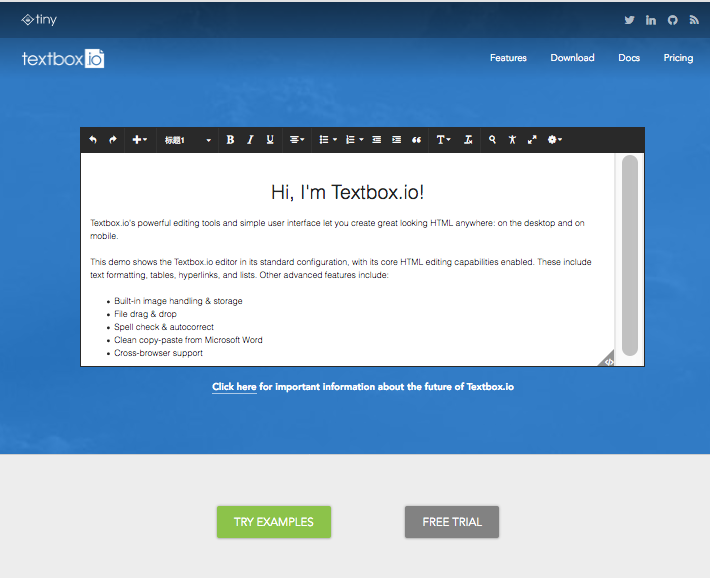This screenshot has height=578, width=710.
Task: Toggle fullscreen mode icon
Action: [532, 140]
